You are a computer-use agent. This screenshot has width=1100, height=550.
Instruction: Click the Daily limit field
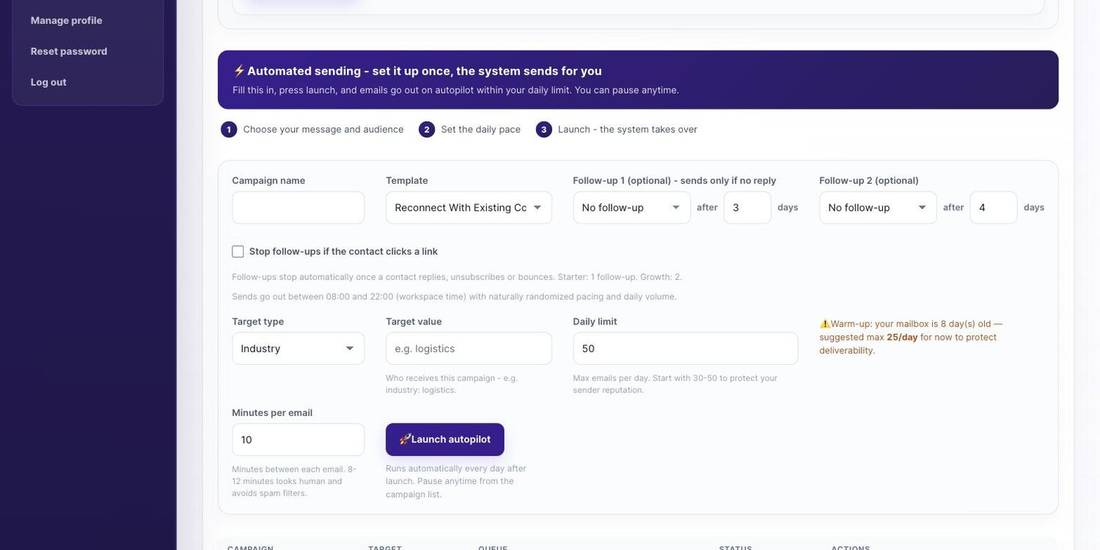click(685, 349)
